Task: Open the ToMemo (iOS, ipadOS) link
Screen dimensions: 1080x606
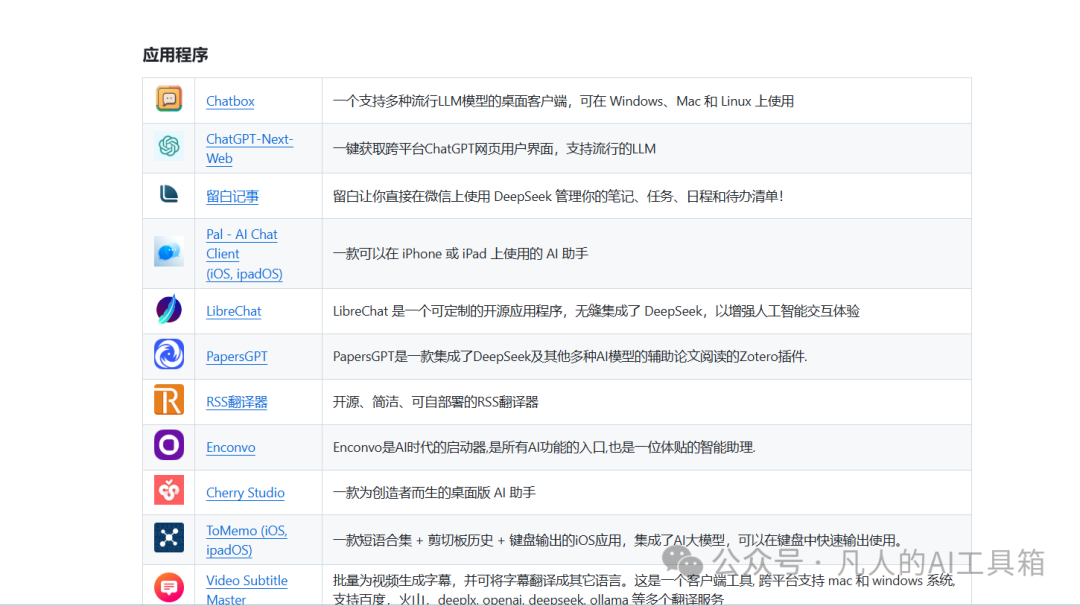Action: tap(247, 541)
